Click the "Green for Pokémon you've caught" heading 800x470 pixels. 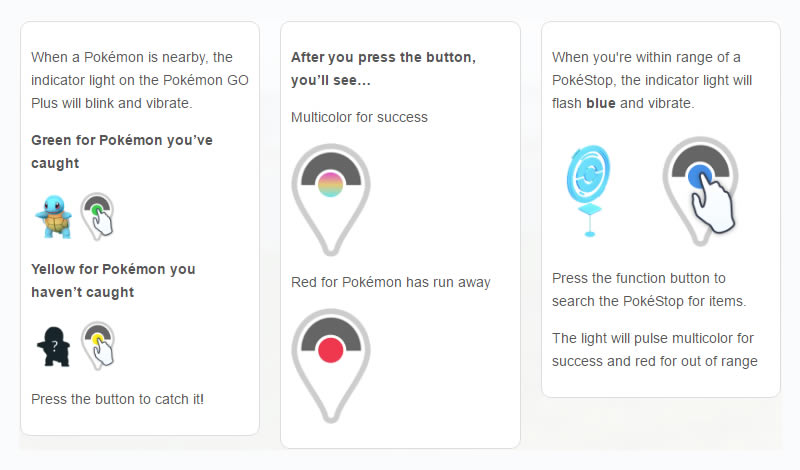[x=122, y=151]
